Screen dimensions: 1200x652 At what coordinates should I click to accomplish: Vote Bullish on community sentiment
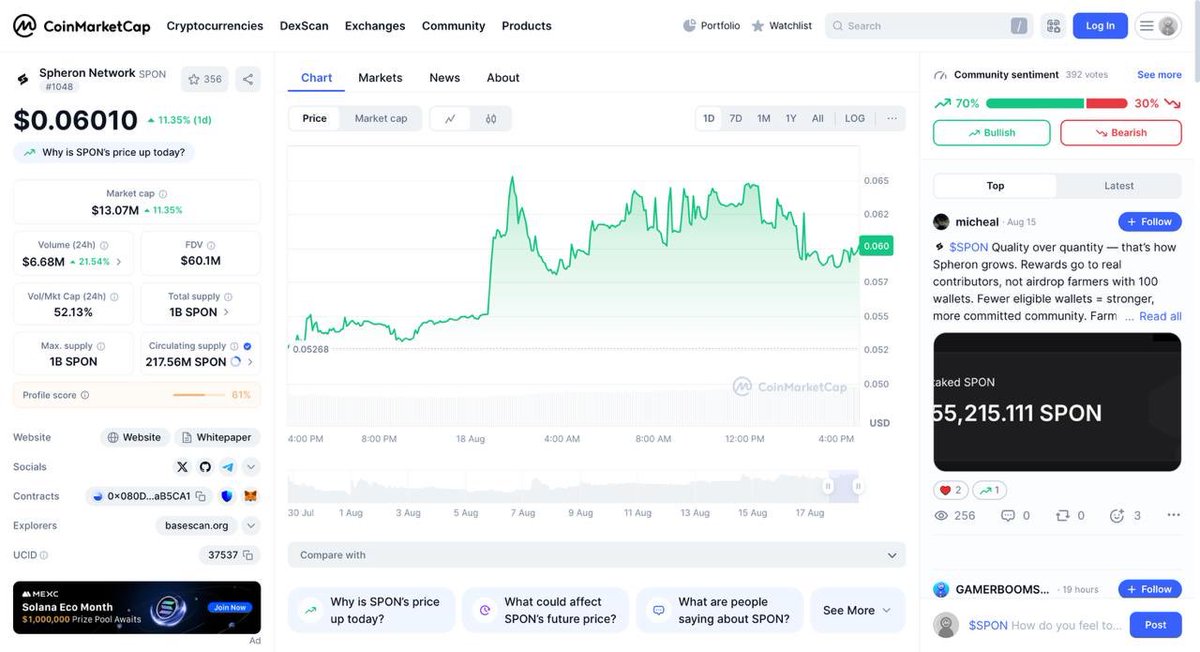point(992,133)
